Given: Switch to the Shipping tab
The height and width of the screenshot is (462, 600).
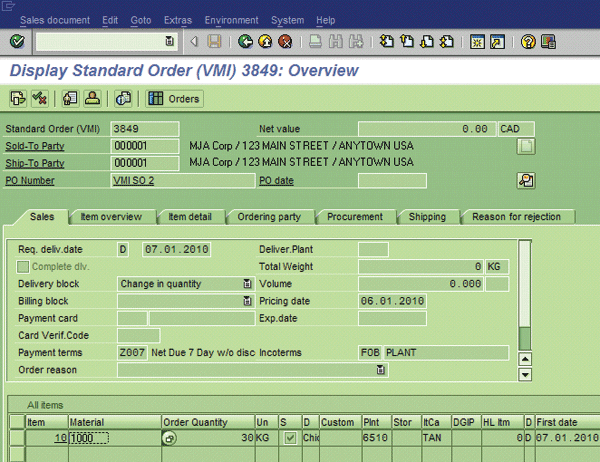Looking at the screenshot, I should click(427, 217).
